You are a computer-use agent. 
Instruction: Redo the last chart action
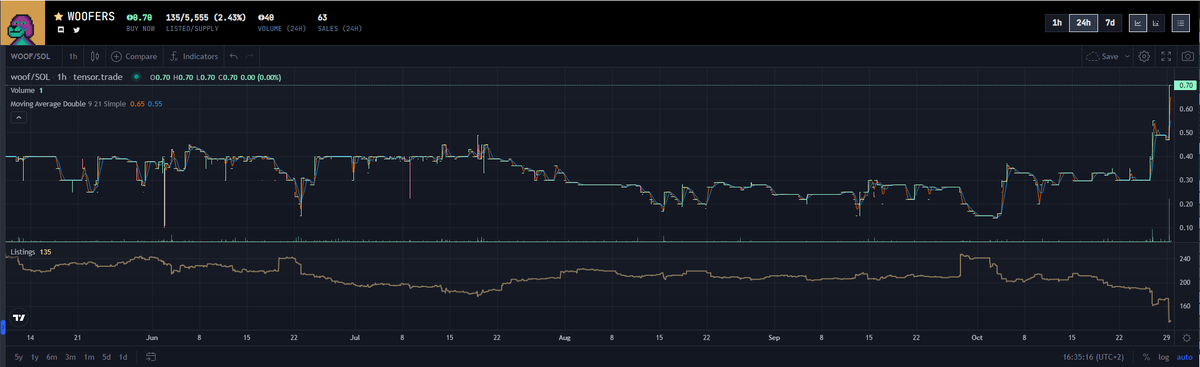coord(249,57)
